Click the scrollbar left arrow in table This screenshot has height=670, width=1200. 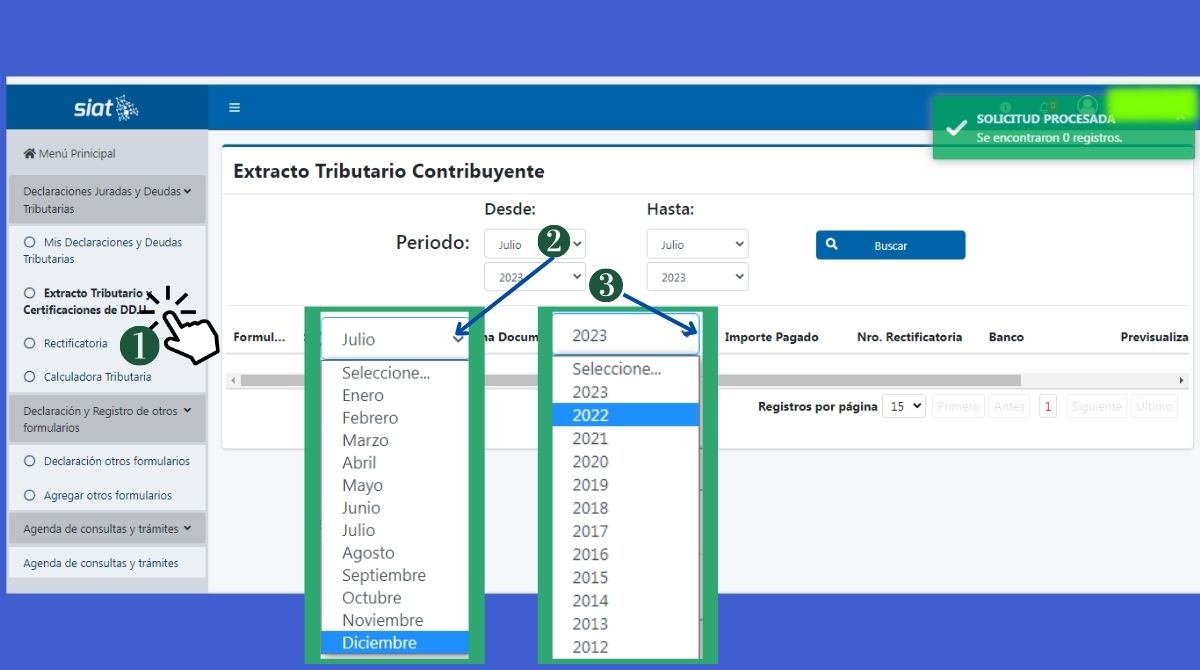(232, 381)
